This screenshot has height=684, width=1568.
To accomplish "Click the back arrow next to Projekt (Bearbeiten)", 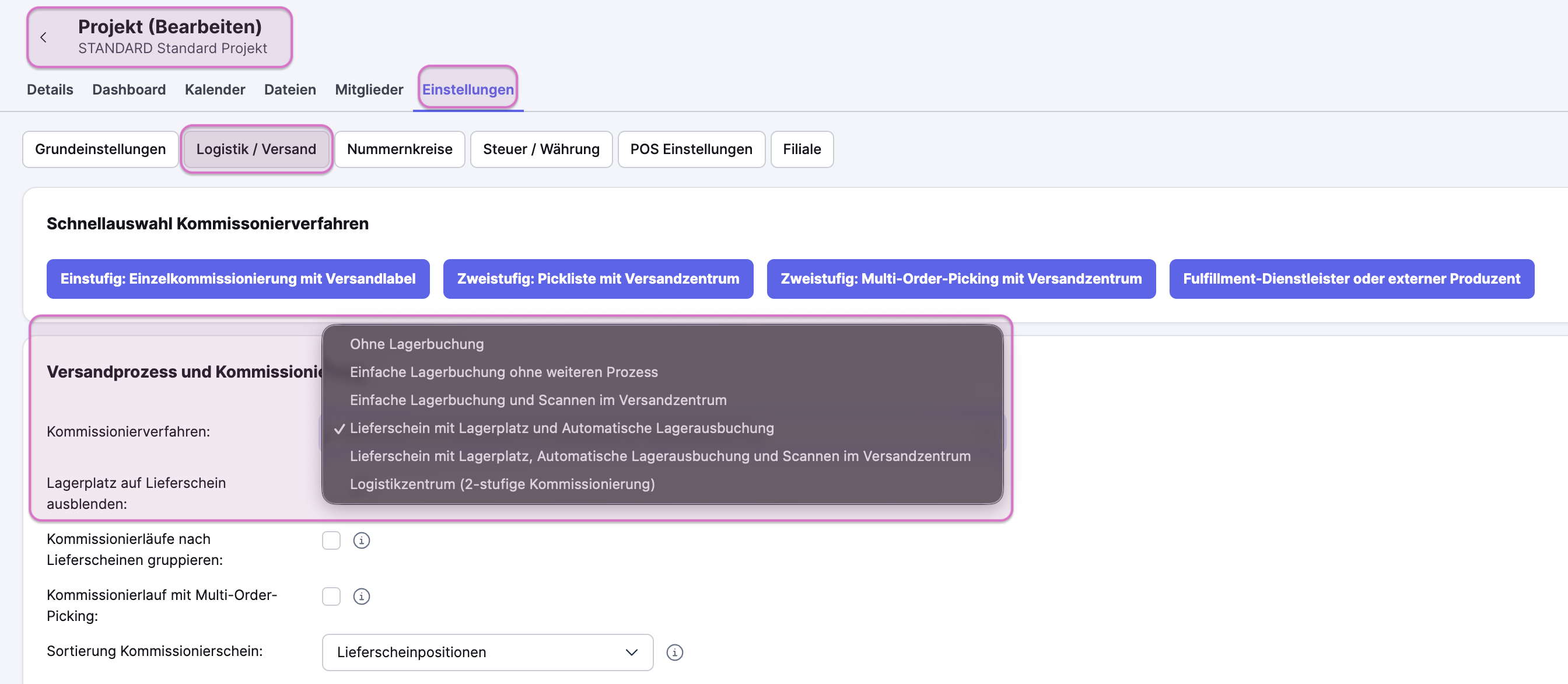I will click(x=43, y=38).
